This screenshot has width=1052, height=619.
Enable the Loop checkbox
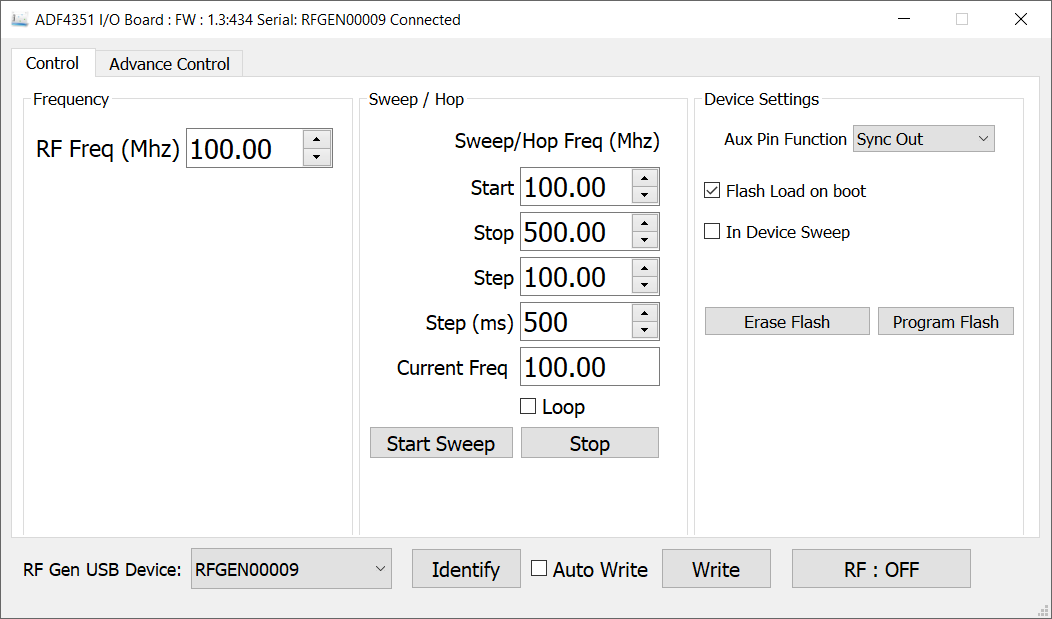coord(528,406)
